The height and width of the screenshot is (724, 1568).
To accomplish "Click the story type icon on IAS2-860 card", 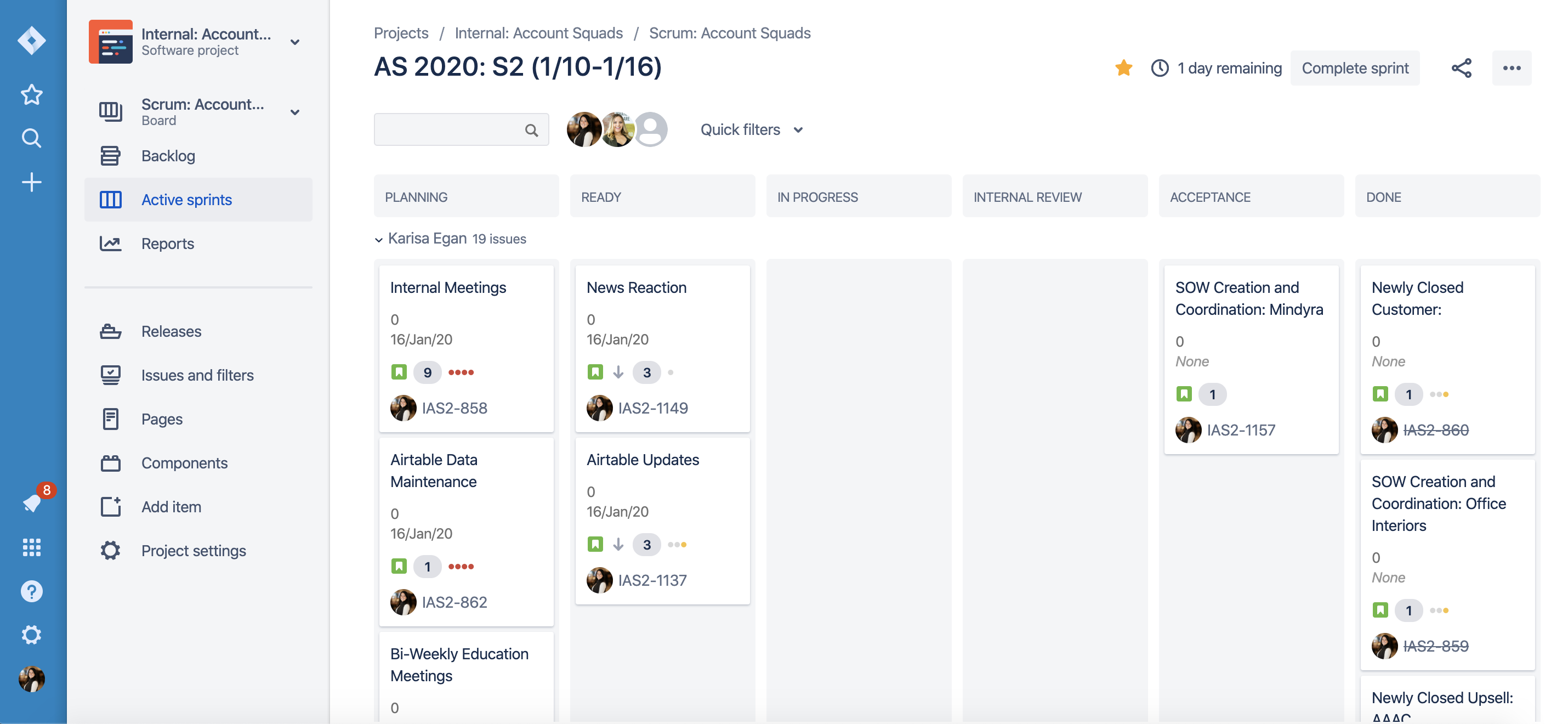I will click(x=1380, y=394).
